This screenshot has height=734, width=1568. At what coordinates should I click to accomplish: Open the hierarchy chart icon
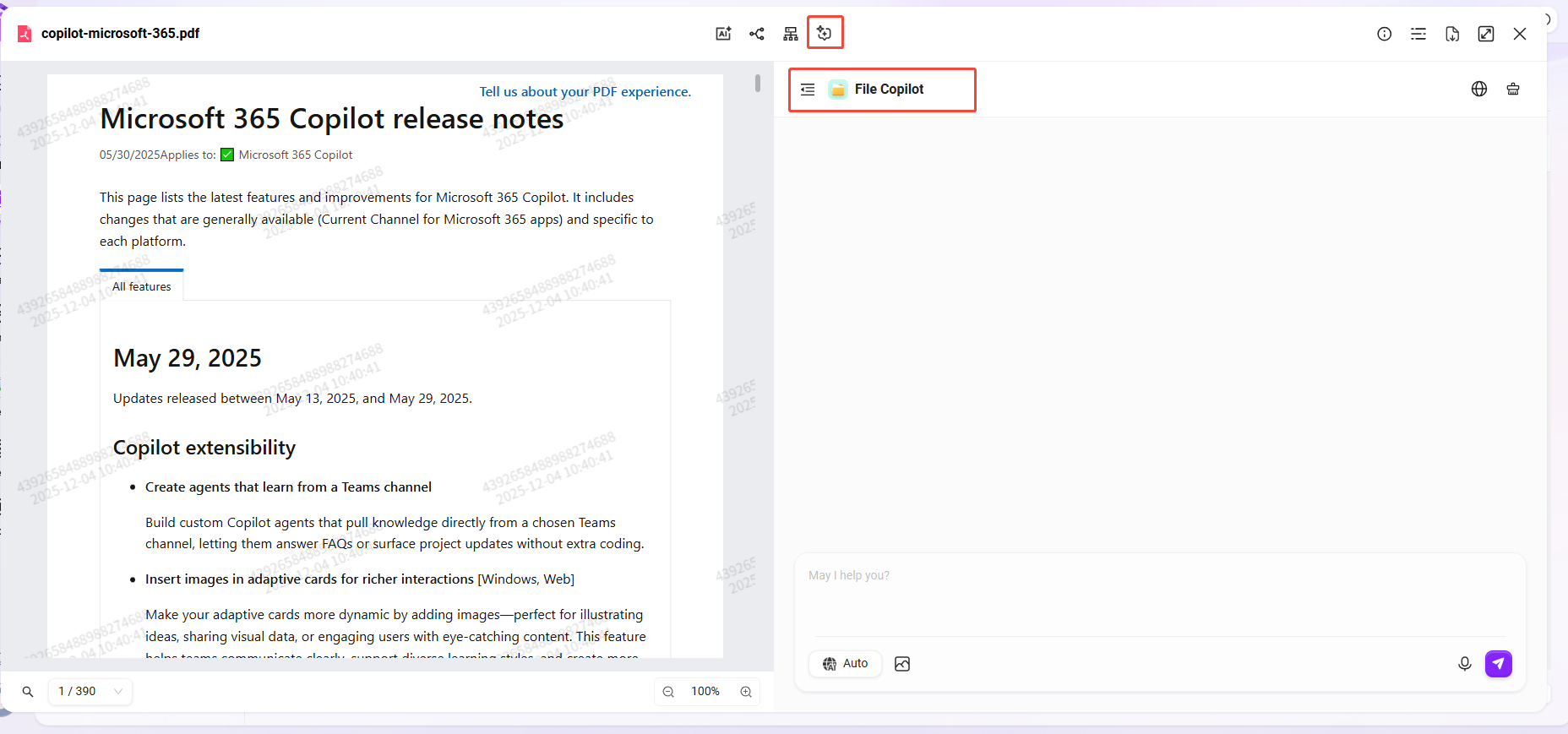click(791, 34)
